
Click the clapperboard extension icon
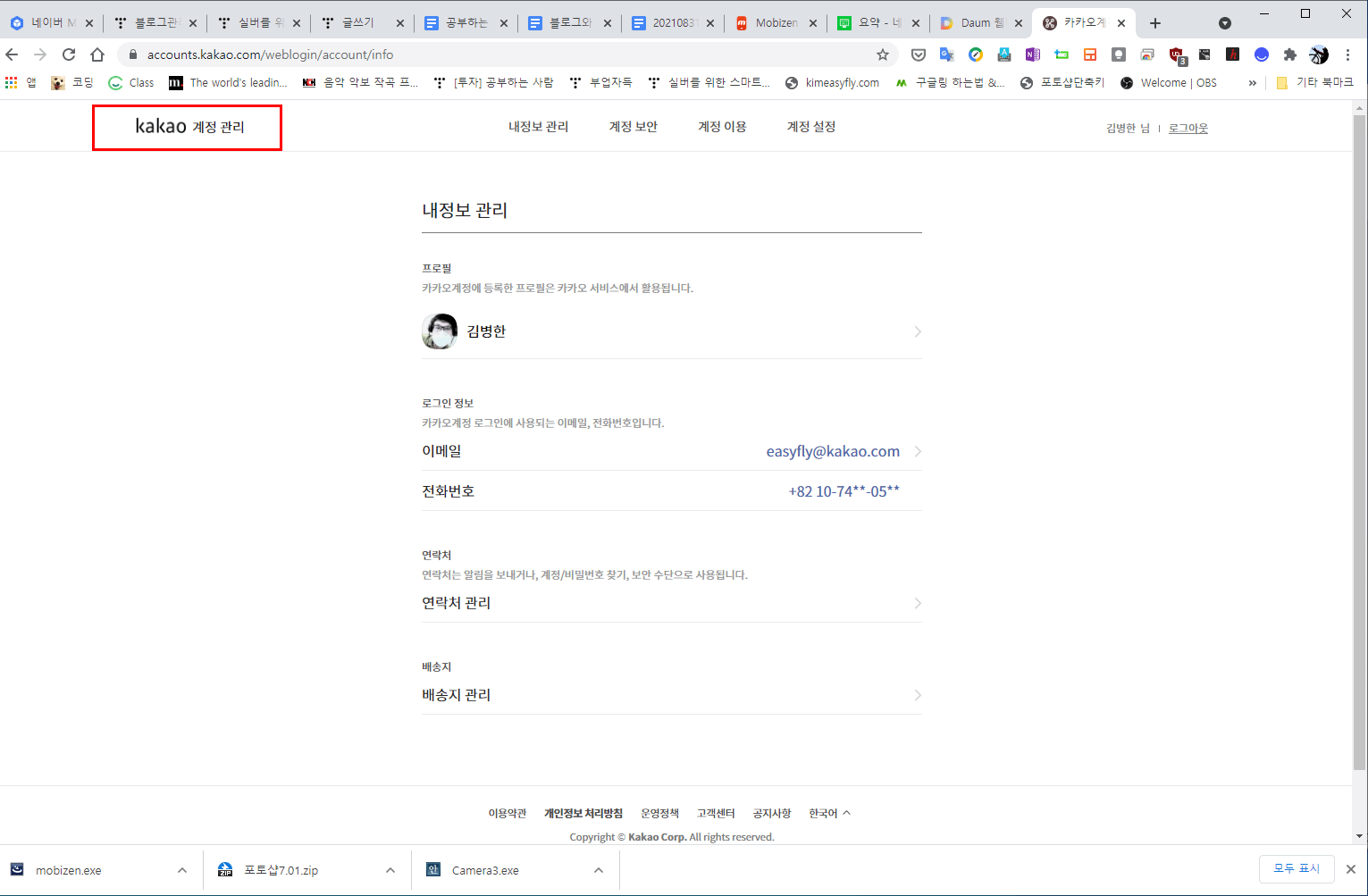pos(1204,54)
